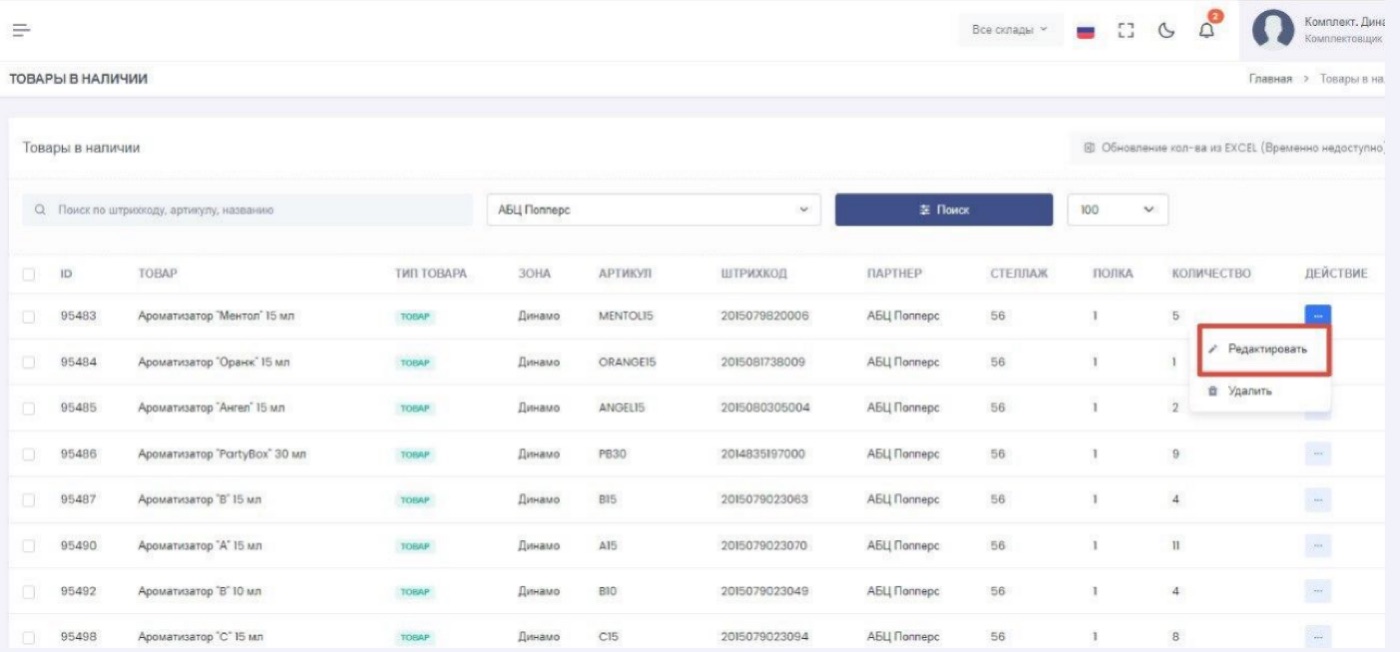
Task: Choose 'Редактировать' from the context menu
Action: tap(1266, 349)
